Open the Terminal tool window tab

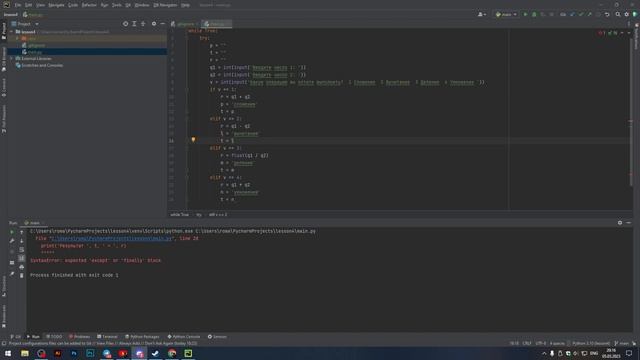(107, 337)
